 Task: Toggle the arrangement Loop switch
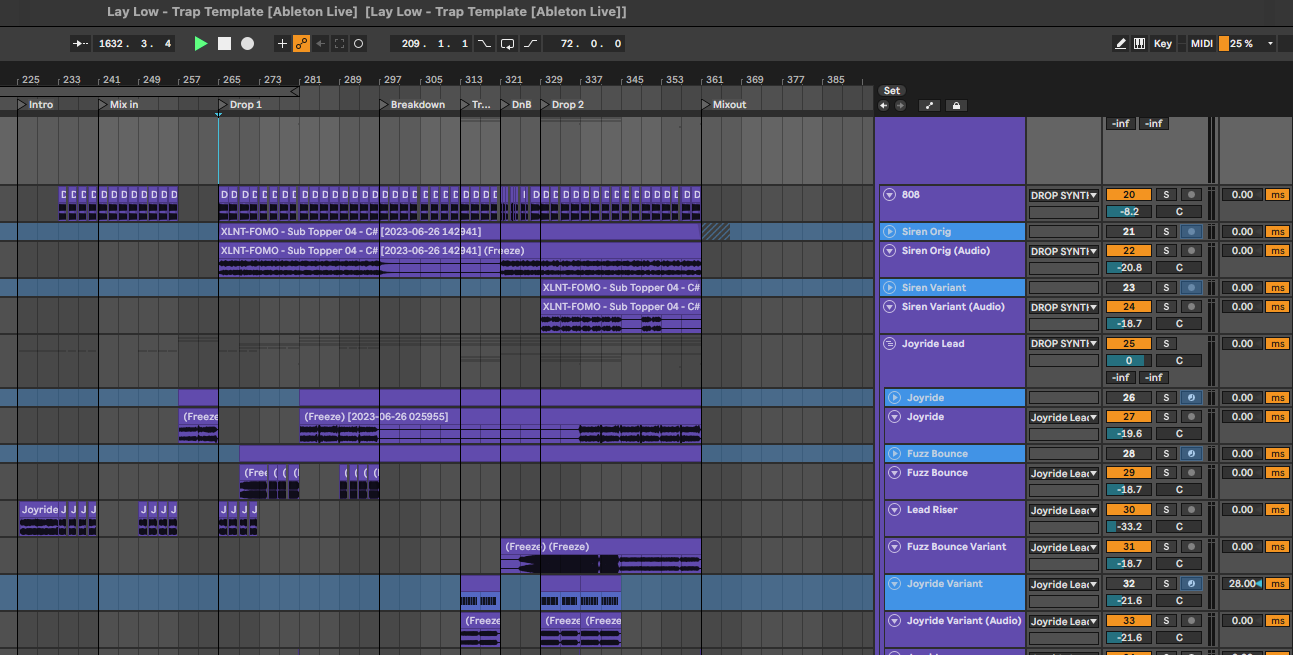pos(507,44)
